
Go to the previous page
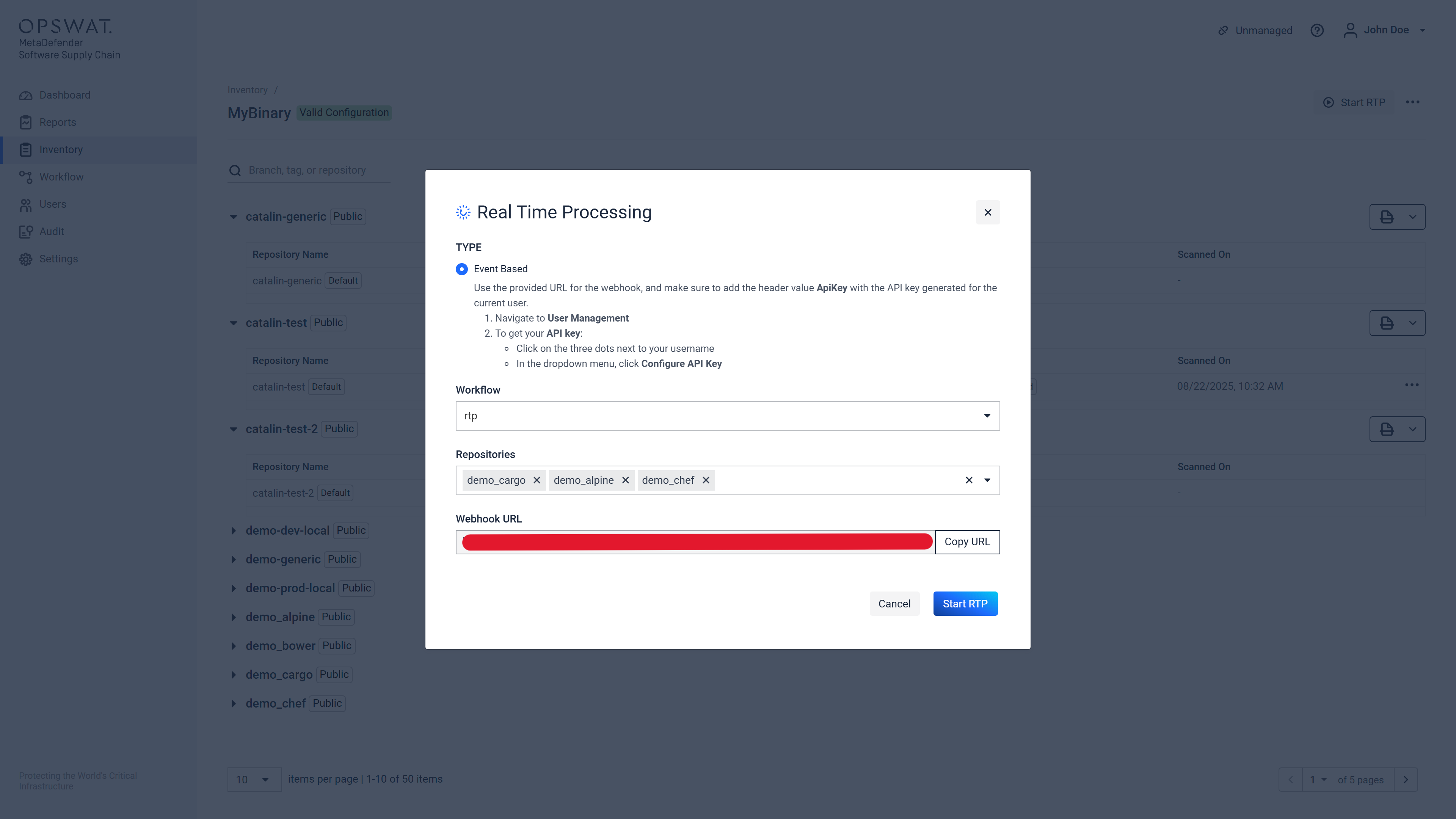click(x=1290, y=780)
